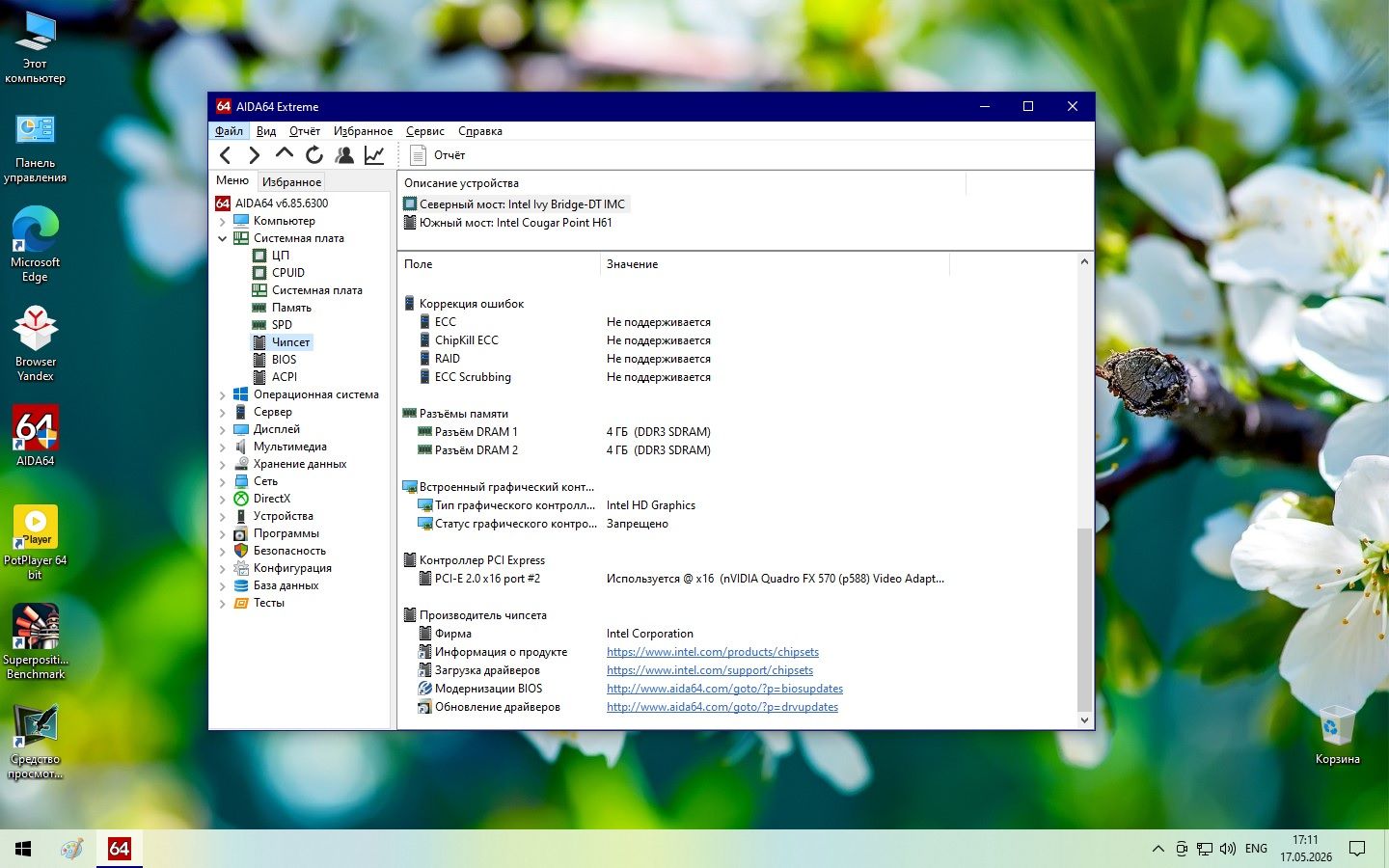This screenshot has width=1389, height=868.
Task: Follow the drvupdates aida64 link
Action: tap(722, 707)
